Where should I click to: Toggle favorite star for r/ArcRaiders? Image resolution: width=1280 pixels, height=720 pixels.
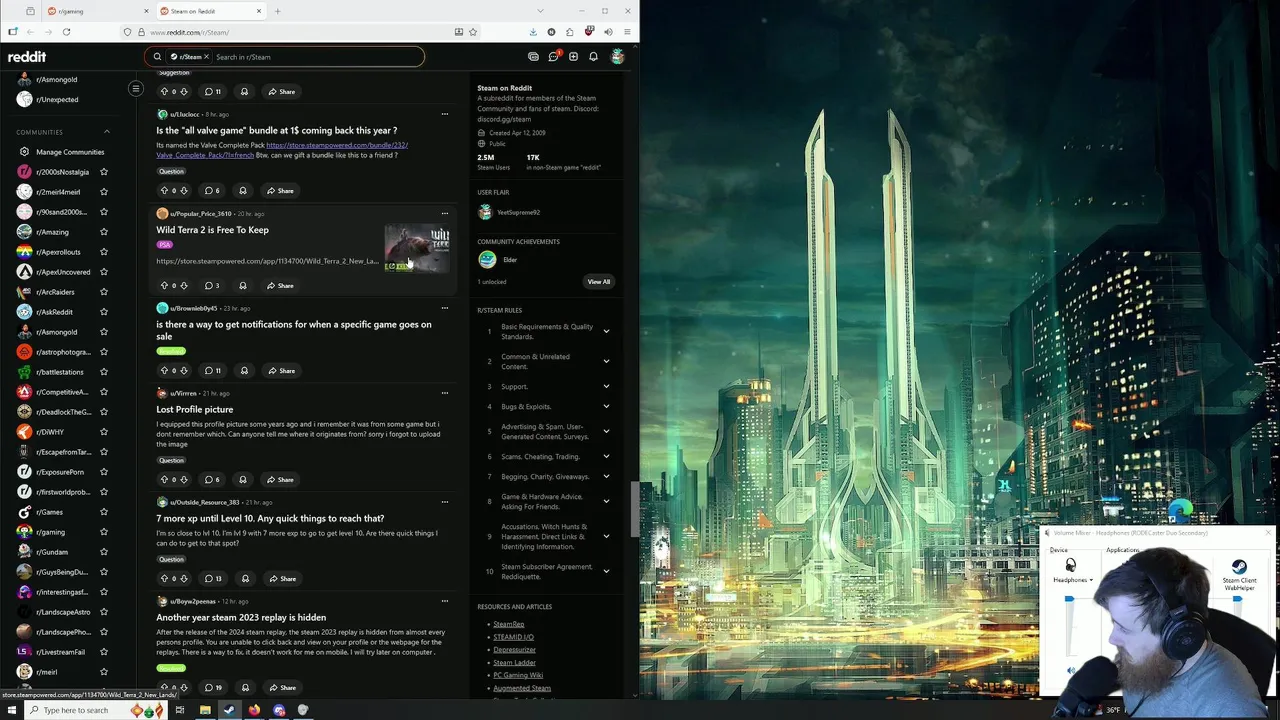click(x=104, y=292)
